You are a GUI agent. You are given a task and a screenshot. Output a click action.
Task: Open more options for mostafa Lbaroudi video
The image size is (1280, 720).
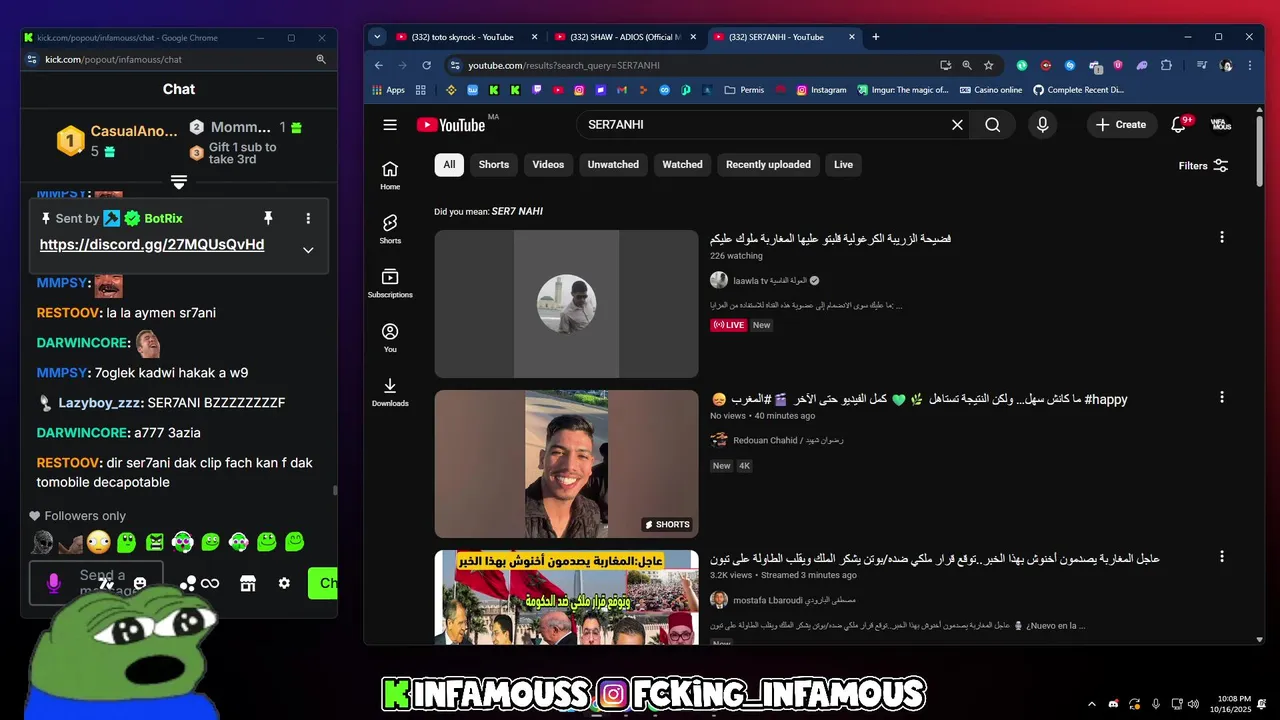1221,557
